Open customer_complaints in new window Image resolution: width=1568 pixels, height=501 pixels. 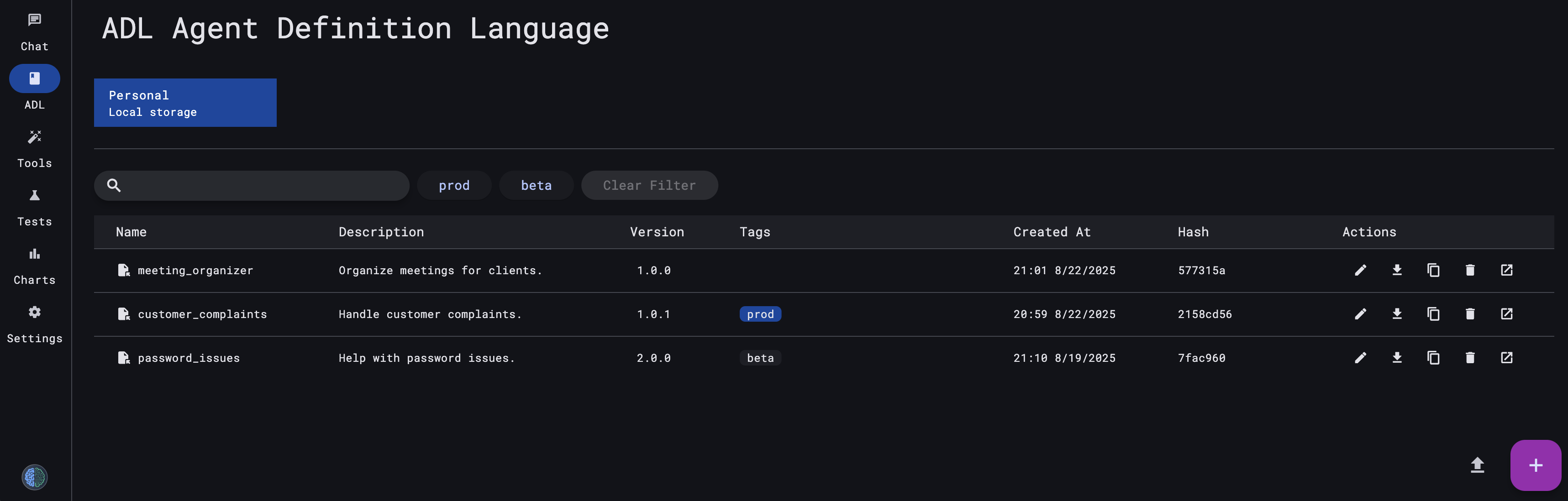tap(1506, 314)
